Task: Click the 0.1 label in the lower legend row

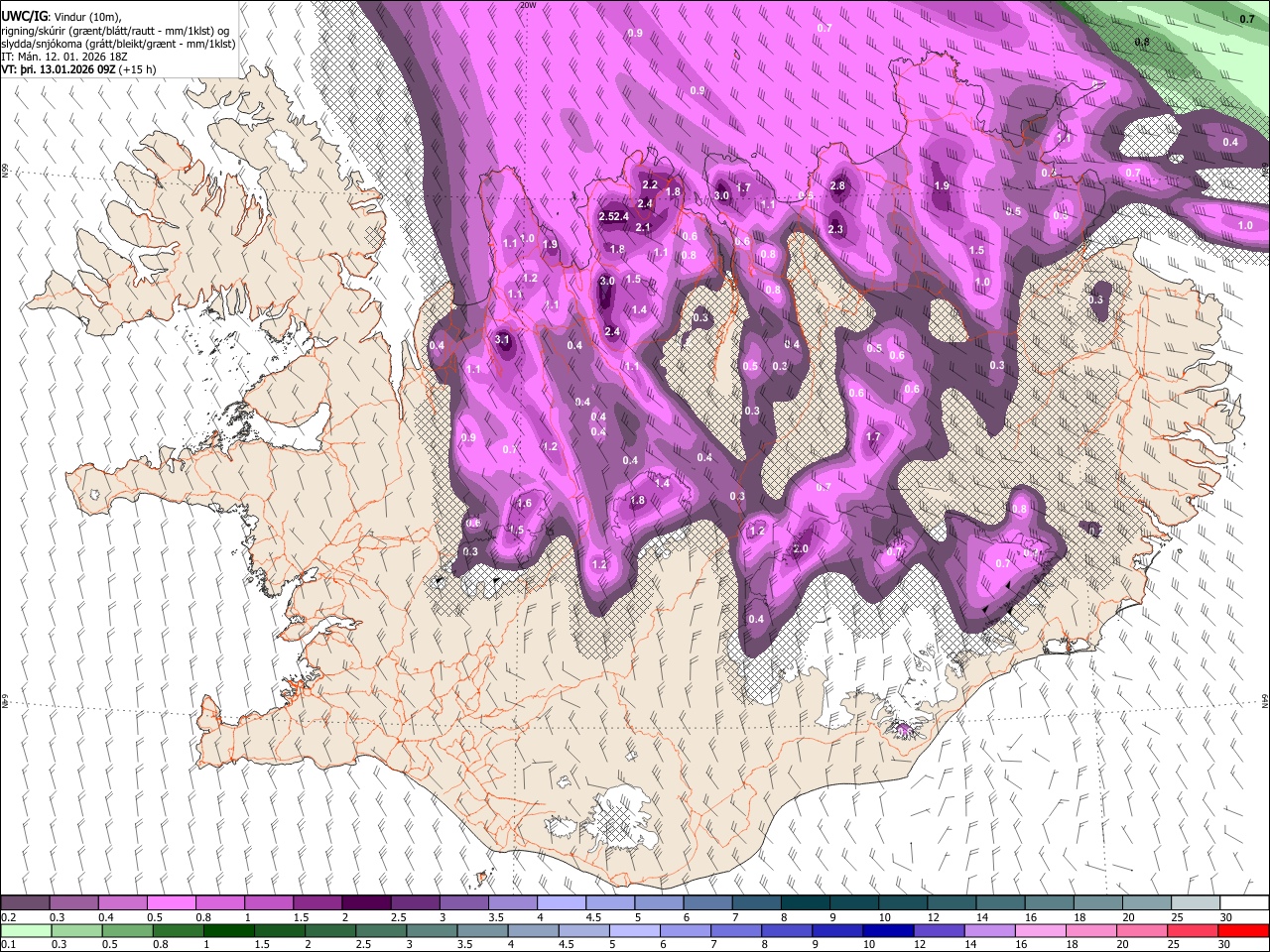Action: [x=9, y=944]
